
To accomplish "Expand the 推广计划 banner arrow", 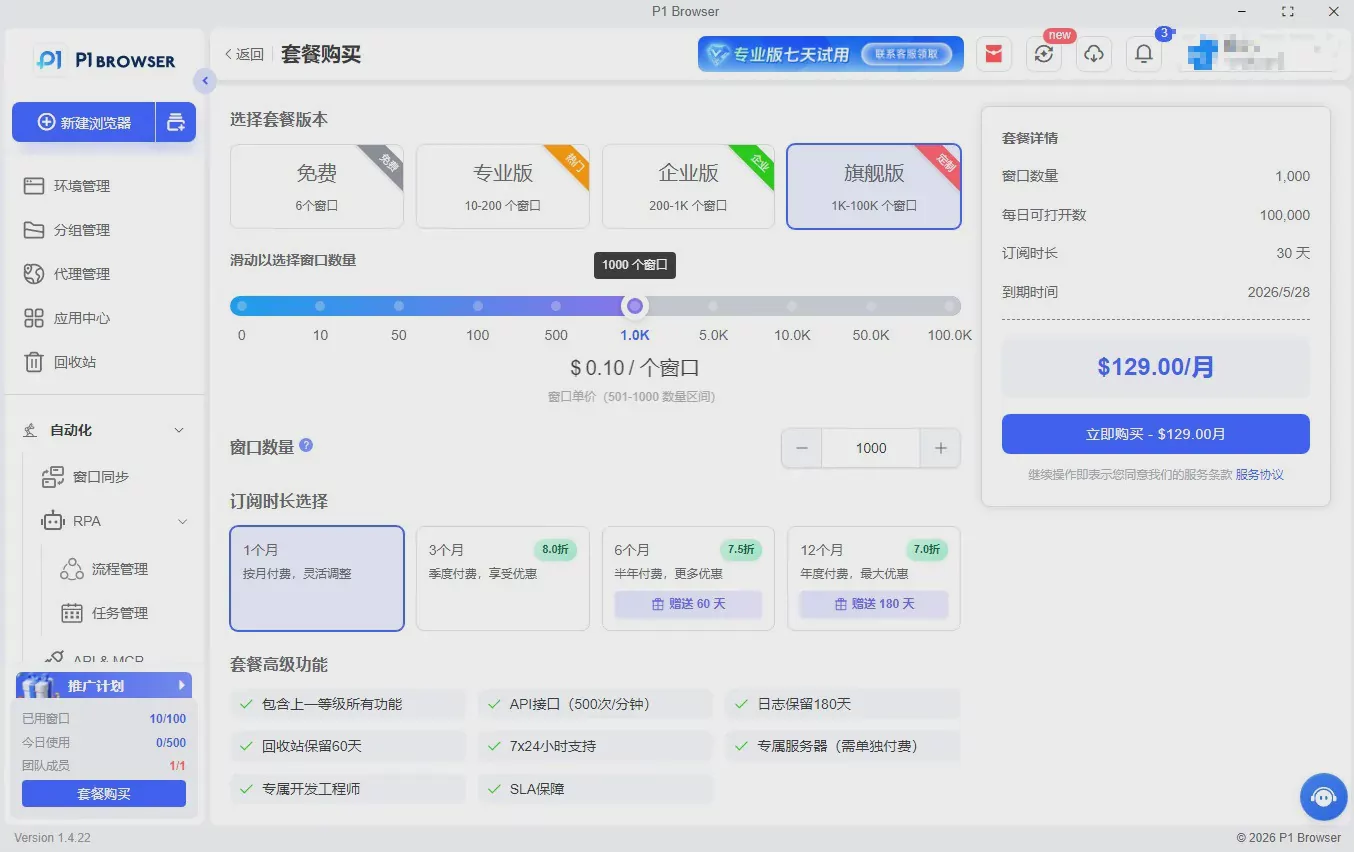I will [181, 685].
